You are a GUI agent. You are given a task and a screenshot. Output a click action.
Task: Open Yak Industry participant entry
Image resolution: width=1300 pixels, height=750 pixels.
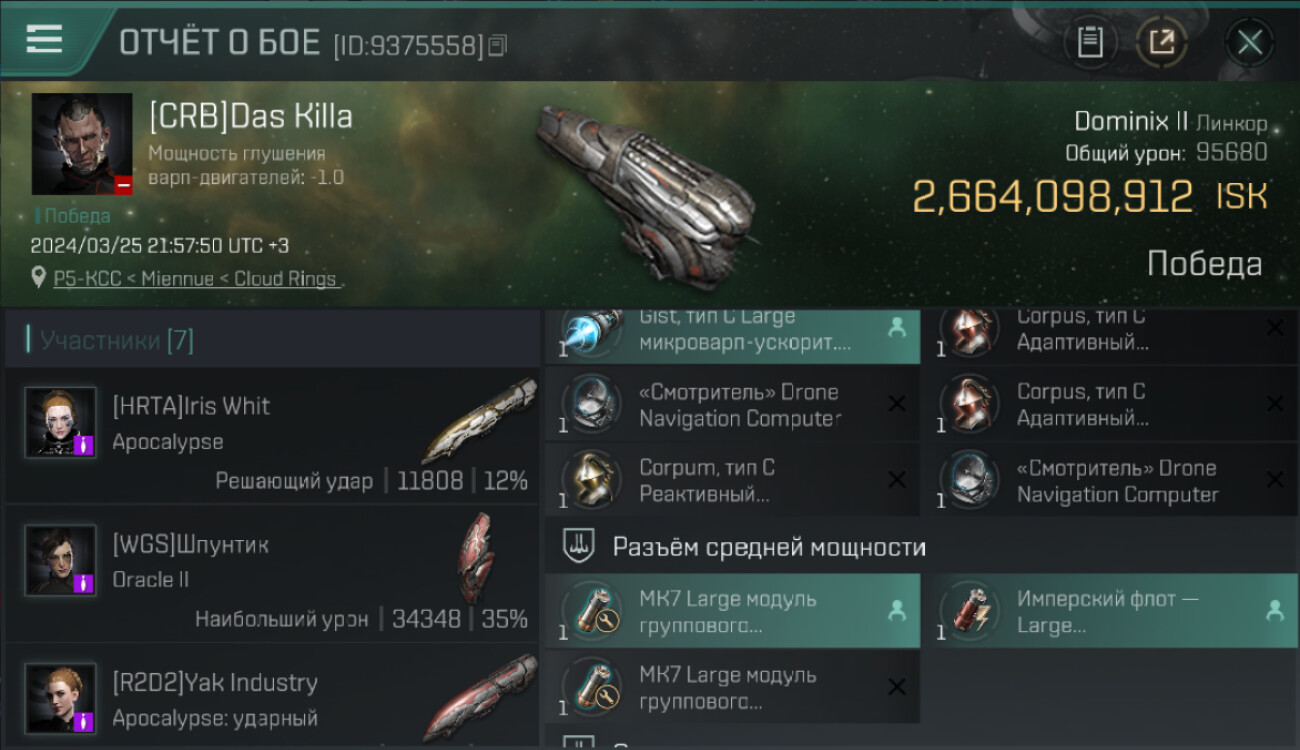(272, 698)
